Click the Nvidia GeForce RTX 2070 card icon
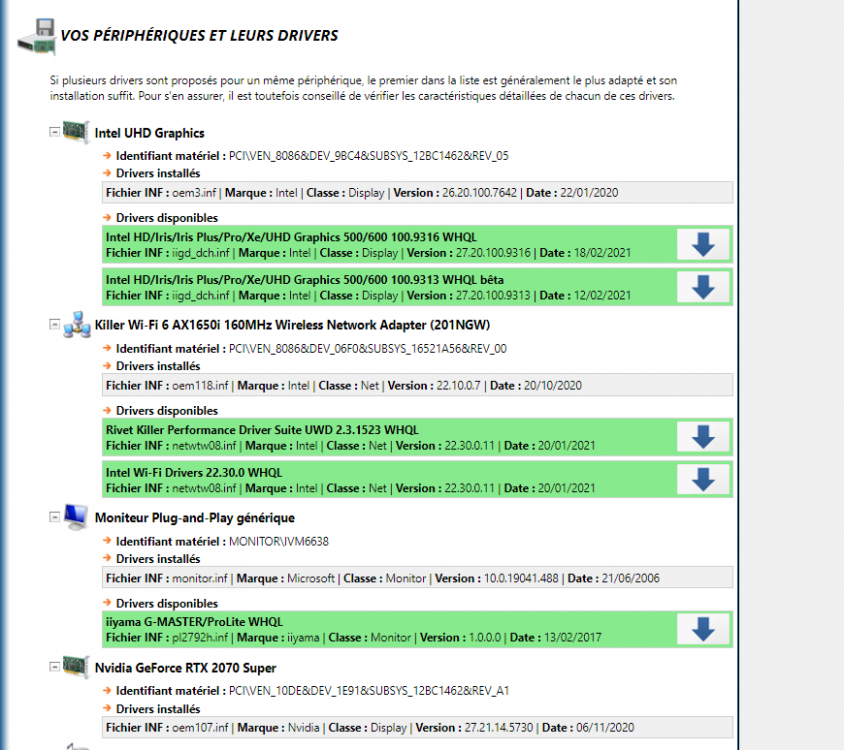This screenshot has height=750, width=844. (x=76, y=667)
